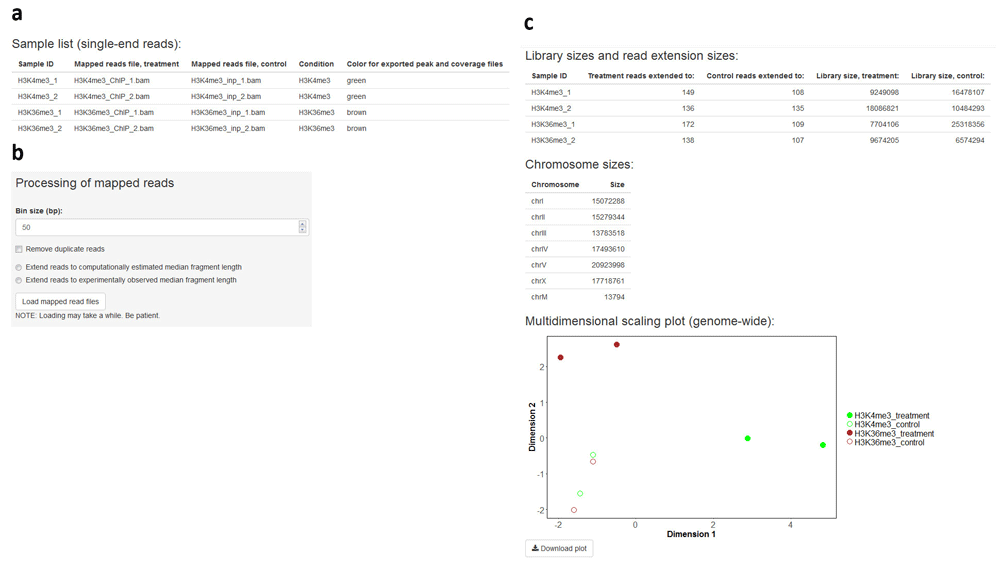This screenshot has width=1000, height=569.
Task: Click the Condition column header
Action: 316,64
